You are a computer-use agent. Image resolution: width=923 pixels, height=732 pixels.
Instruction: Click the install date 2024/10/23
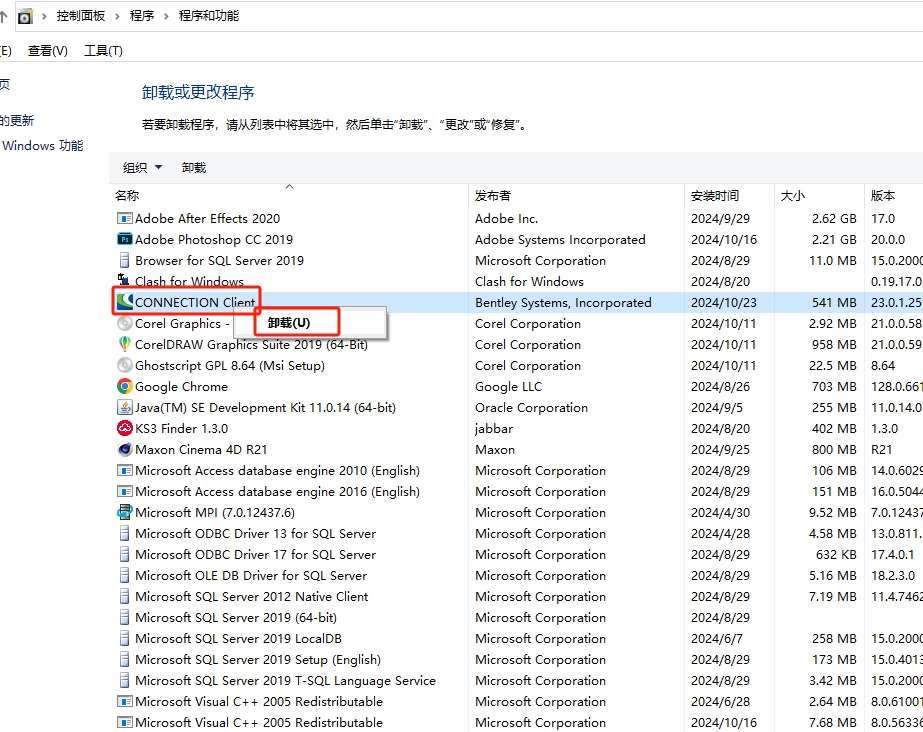pos(724,302)
